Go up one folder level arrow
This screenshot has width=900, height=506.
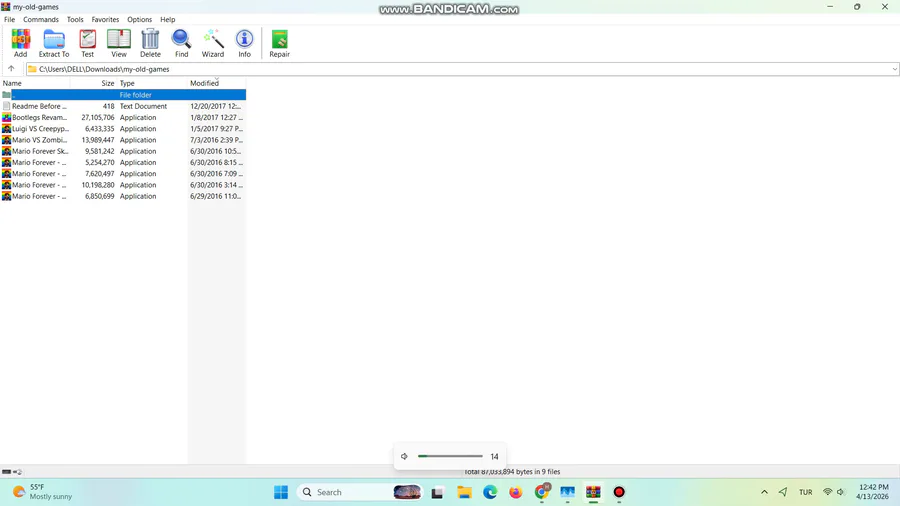(11, 69)
